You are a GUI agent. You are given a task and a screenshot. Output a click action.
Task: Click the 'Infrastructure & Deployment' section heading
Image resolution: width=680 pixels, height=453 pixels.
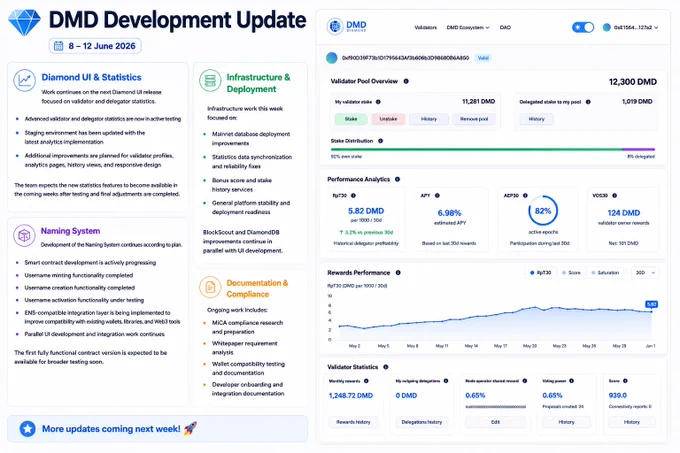258,83
